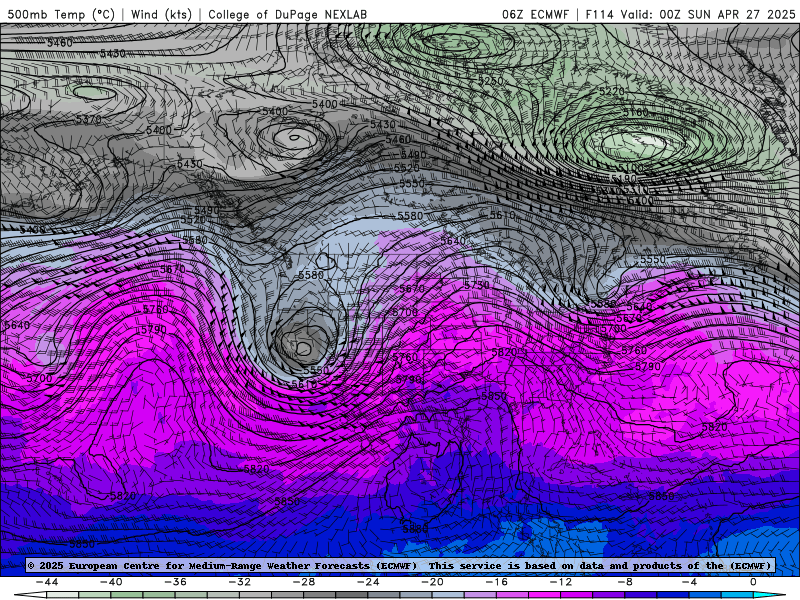Select the -12 colorbar label
The width and height of the screenshot is (800, 600).
click(x=561, y=582)
